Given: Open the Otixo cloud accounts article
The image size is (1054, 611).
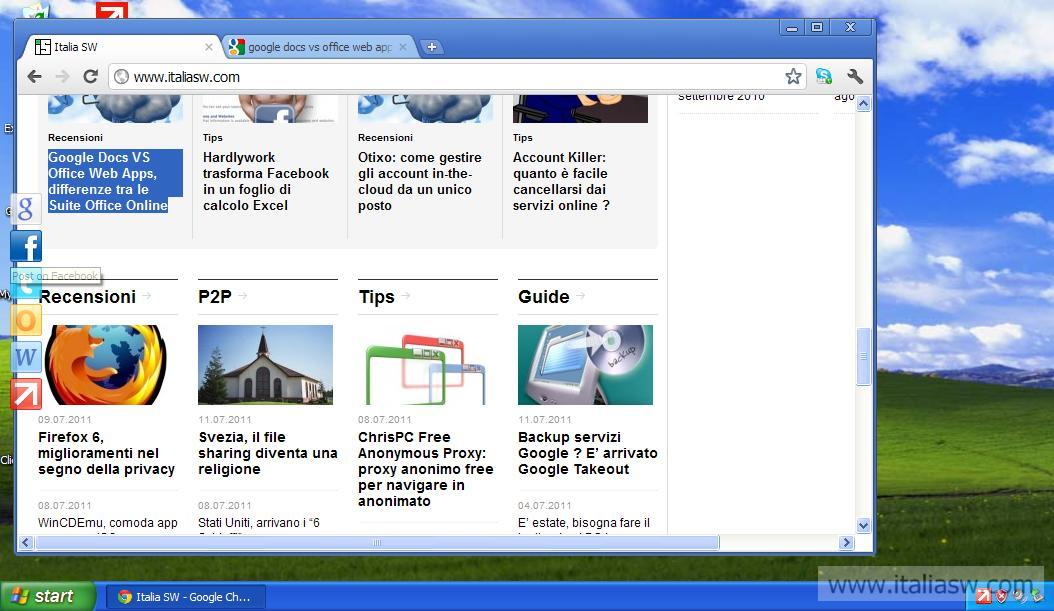Looking at the screenshot, I should (x=419, y=181).
